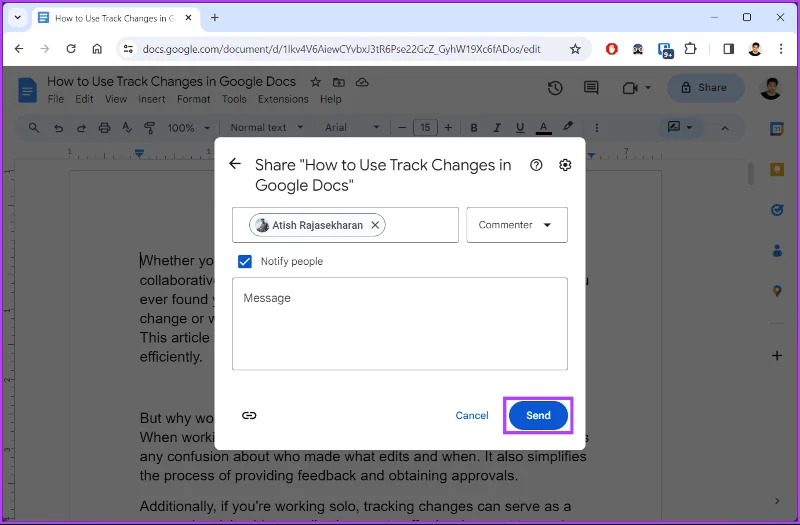The width and height of the screenshot is (800, 525).
Task: Open the View menu
Action: coord(116,99)
